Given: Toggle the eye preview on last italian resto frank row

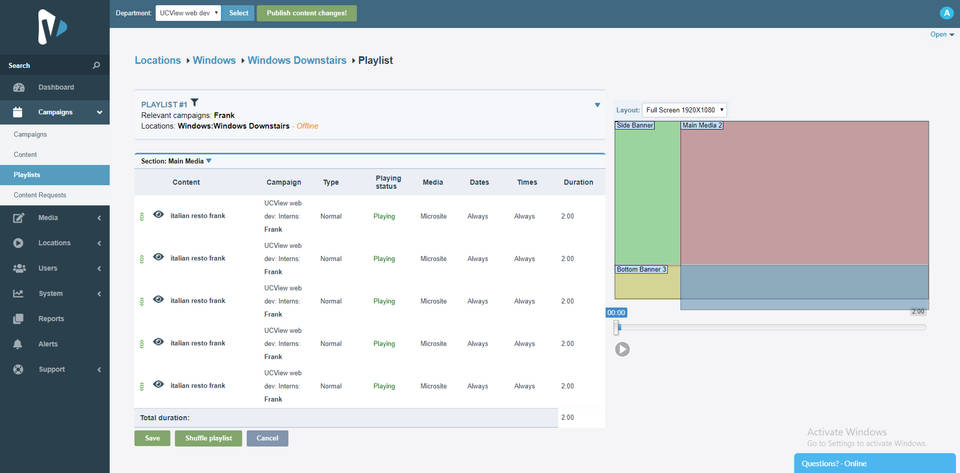Looking at the screenshot, I should (158, 384).
